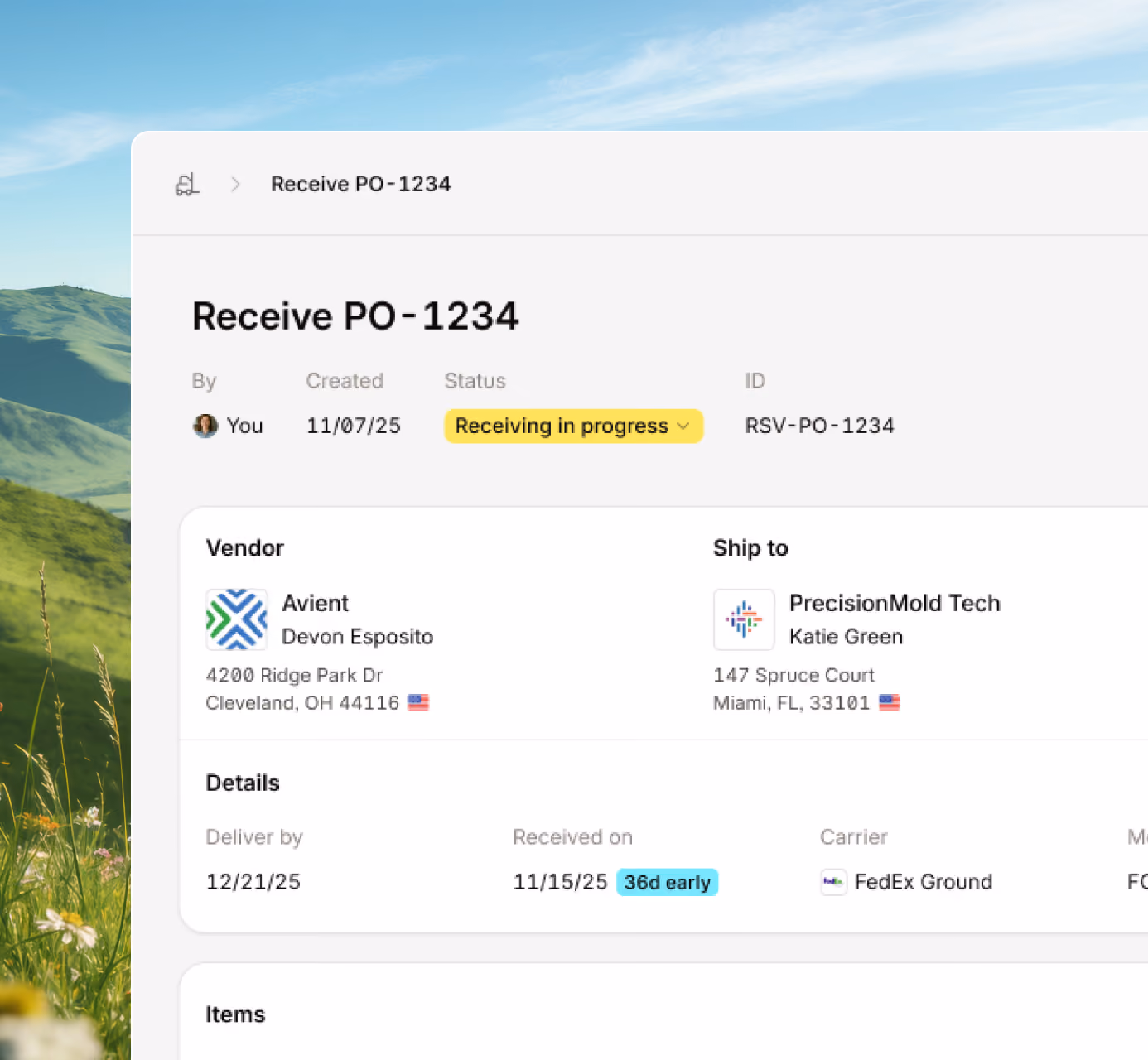
Task: Click the ID value RSV-PO-1234
Action: pos(820,426)
